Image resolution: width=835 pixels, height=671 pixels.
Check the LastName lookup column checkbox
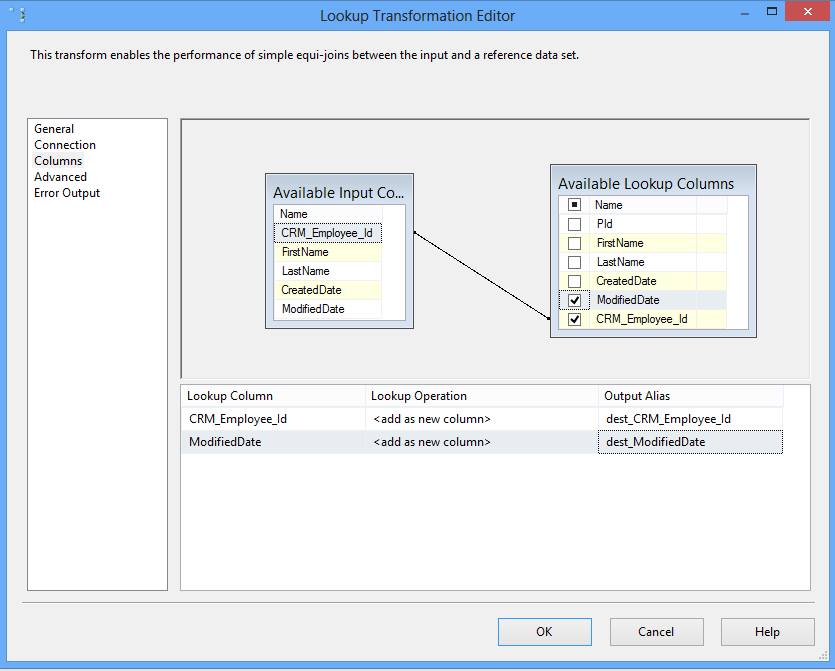tap(574, 263)
